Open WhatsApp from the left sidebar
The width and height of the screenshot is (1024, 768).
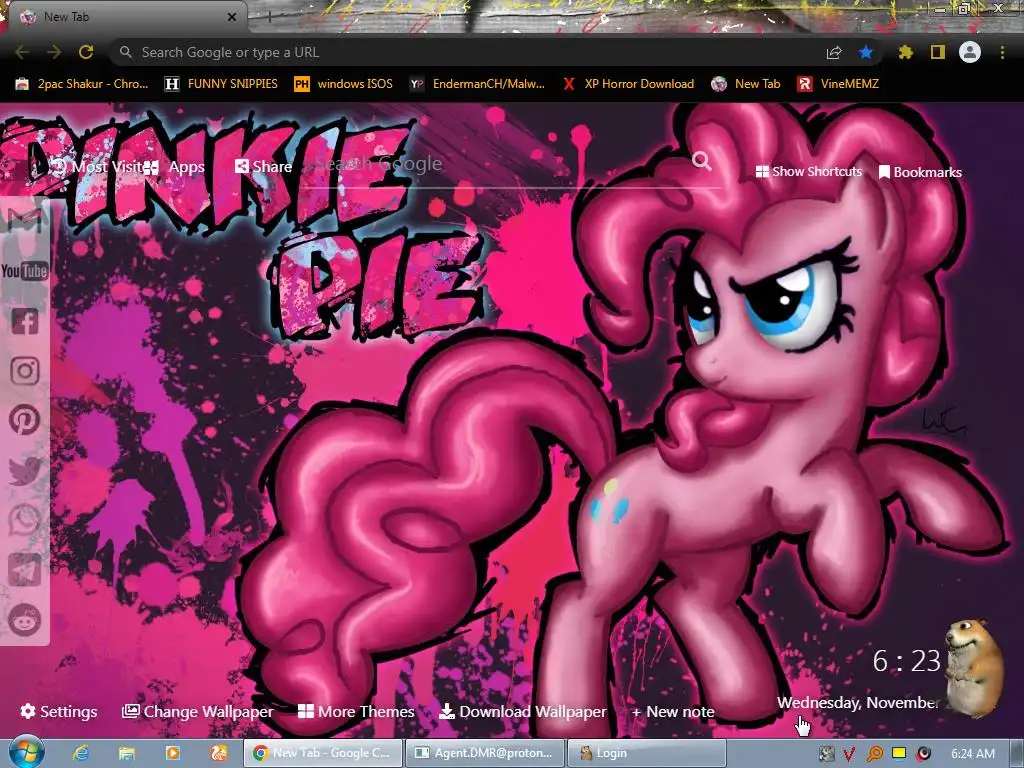25,520
